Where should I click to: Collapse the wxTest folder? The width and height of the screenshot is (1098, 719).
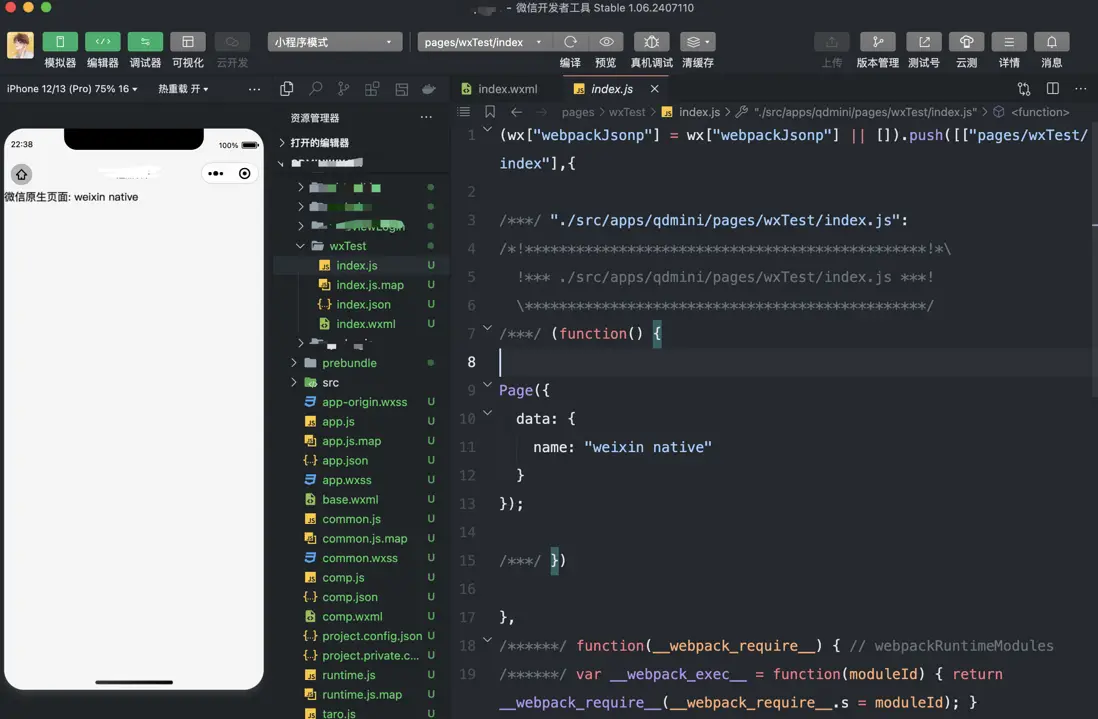click(301, 246)
